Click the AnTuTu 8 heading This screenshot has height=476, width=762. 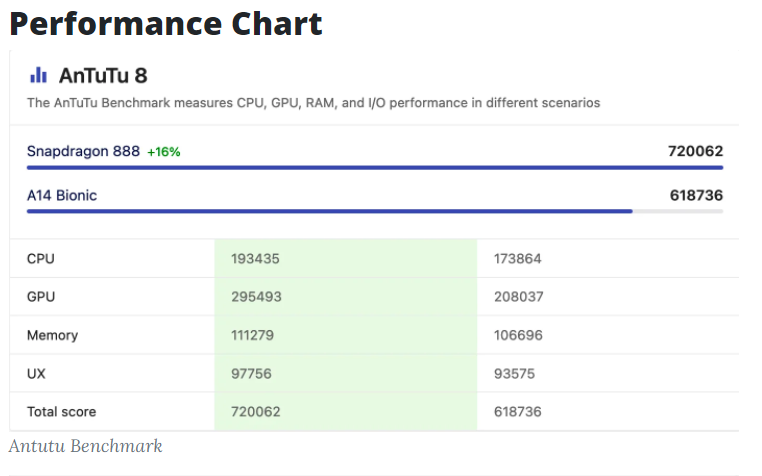[x=103, y=76]
